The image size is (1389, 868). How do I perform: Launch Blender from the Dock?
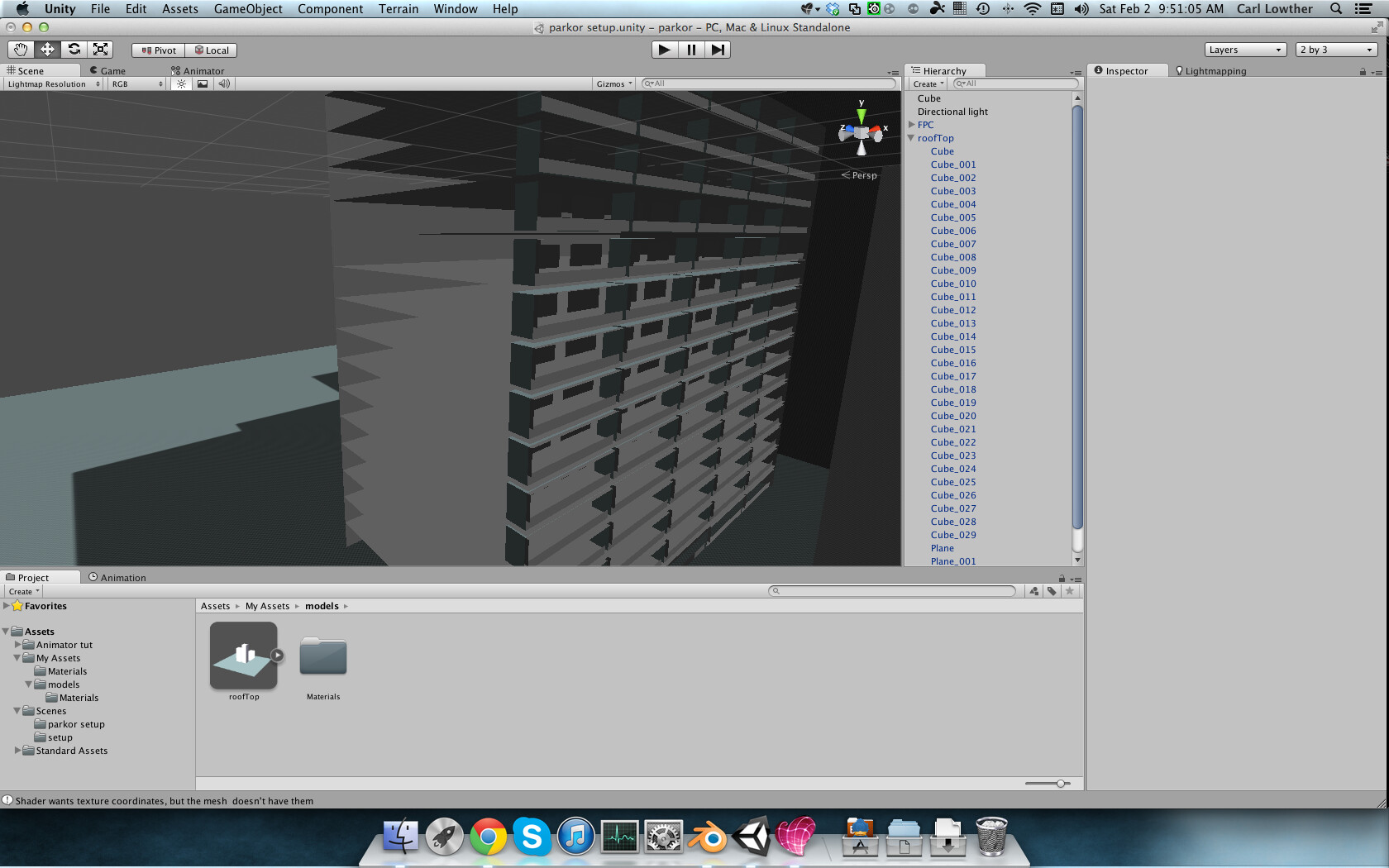click(x=707, y=837)
